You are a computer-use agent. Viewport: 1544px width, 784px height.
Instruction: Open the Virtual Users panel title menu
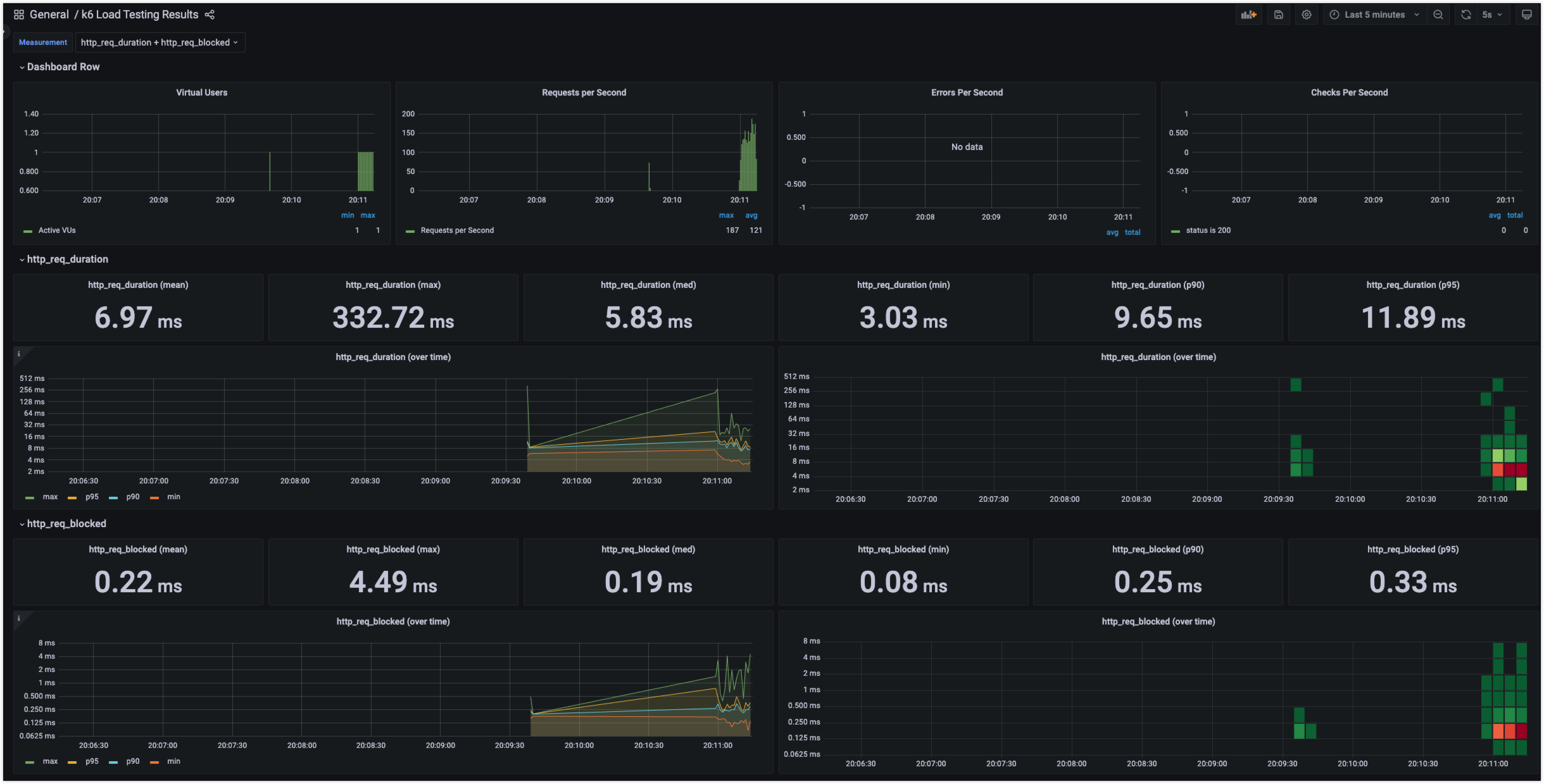pyautogui.click(x=201, y=92)
